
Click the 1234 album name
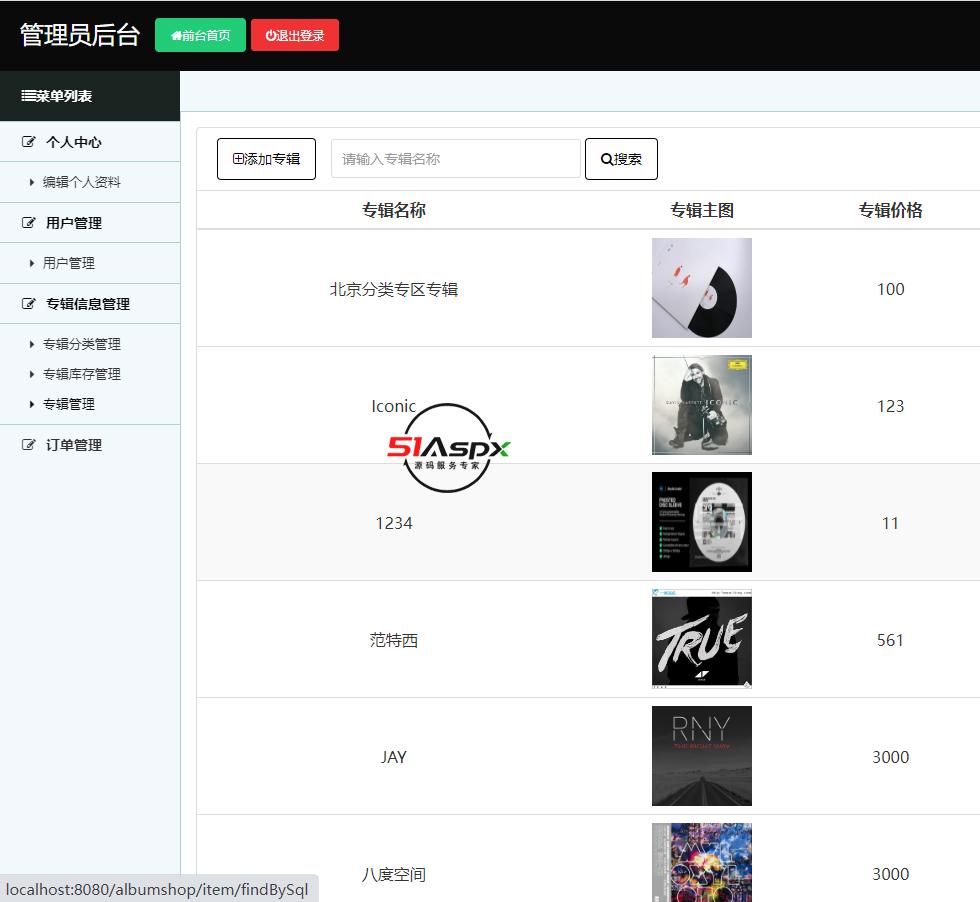coord(394,523)
